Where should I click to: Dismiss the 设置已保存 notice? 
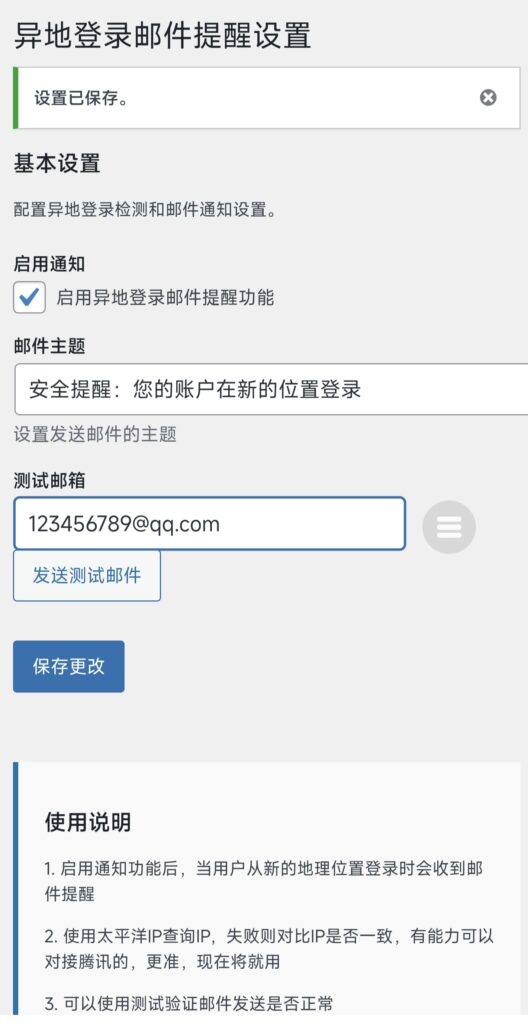pyautogui.click(x=487, y=98)
